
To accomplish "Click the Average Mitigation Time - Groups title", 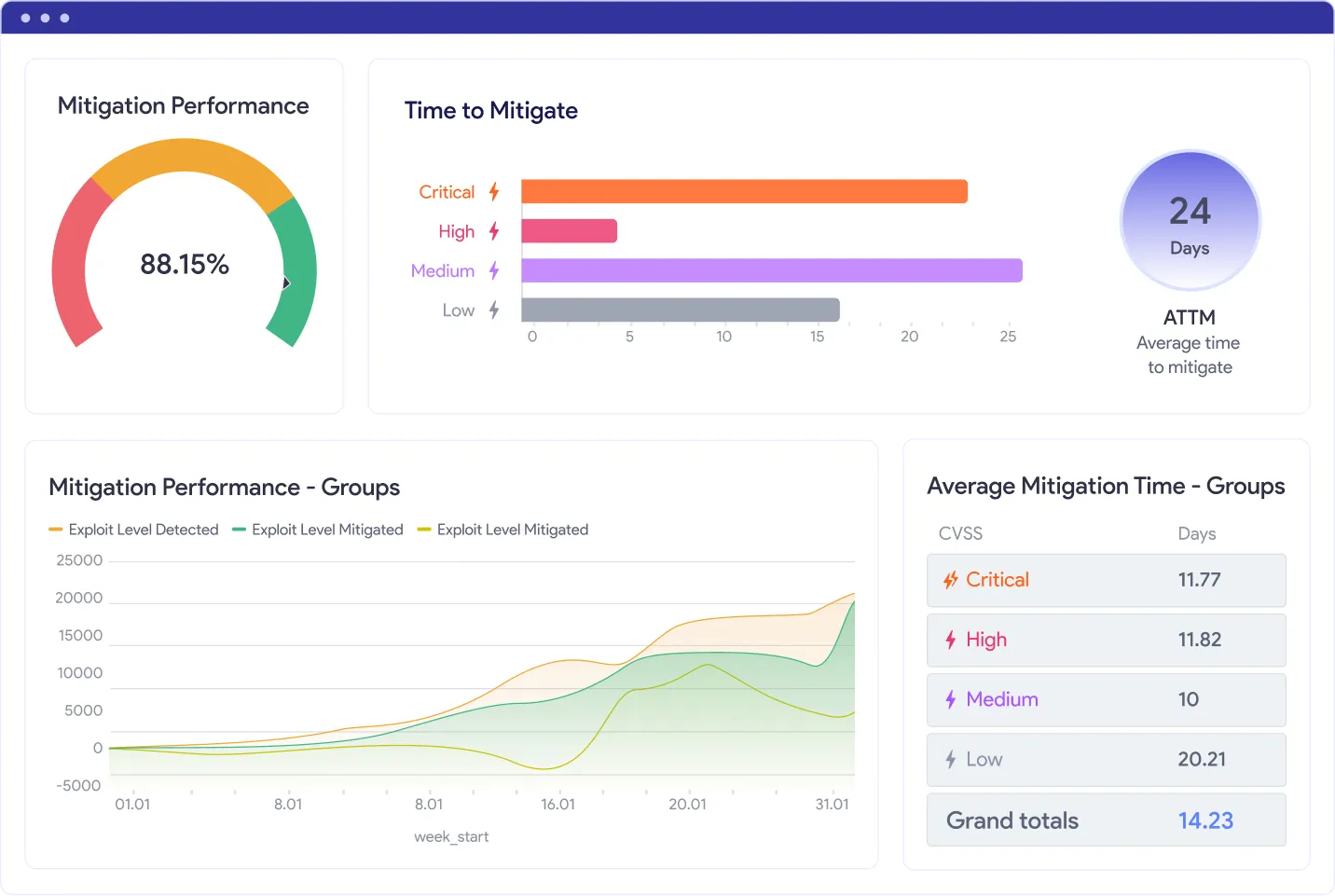I will (x=1106, y=487).
